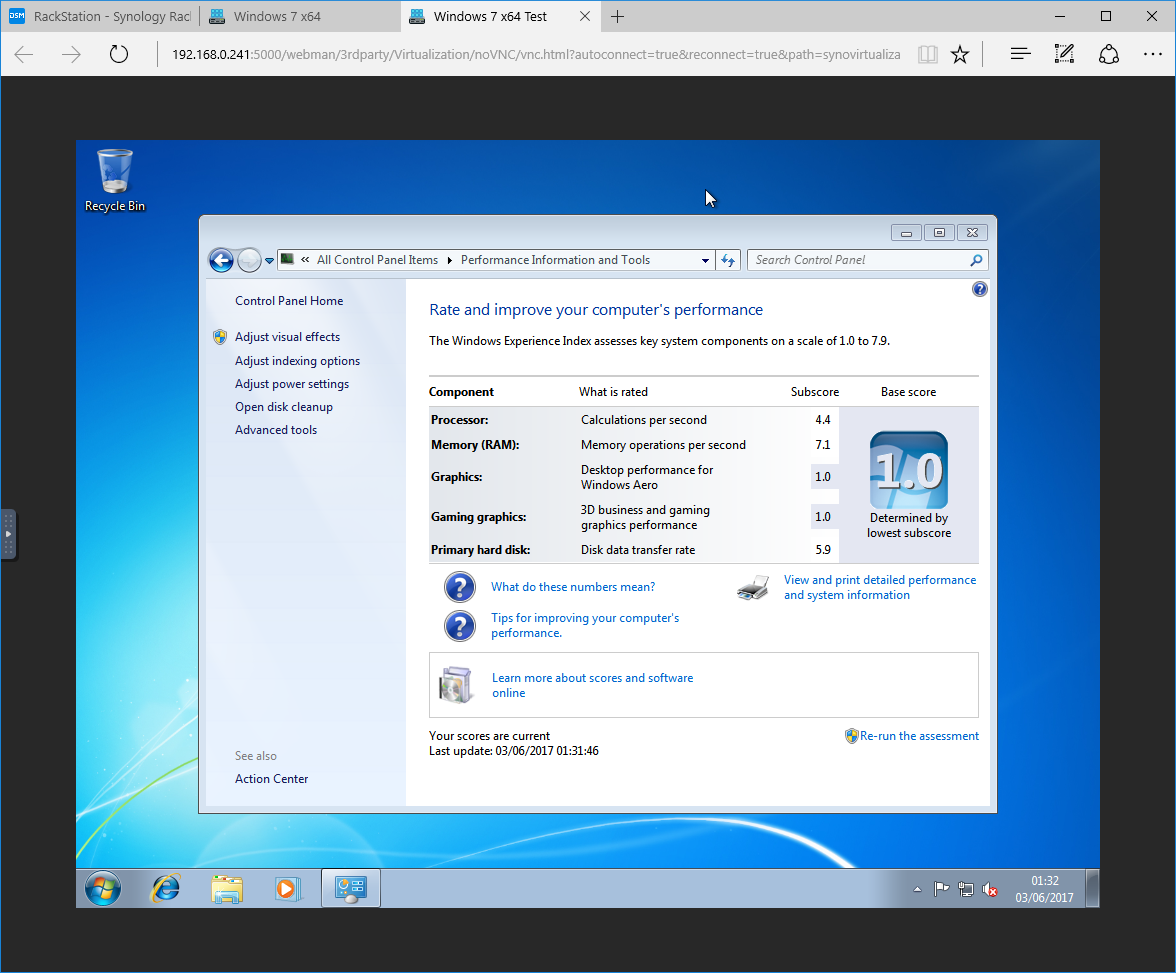Open Adjust indexing options
Screen dimensions: 1176x973
tap(297, 361)
